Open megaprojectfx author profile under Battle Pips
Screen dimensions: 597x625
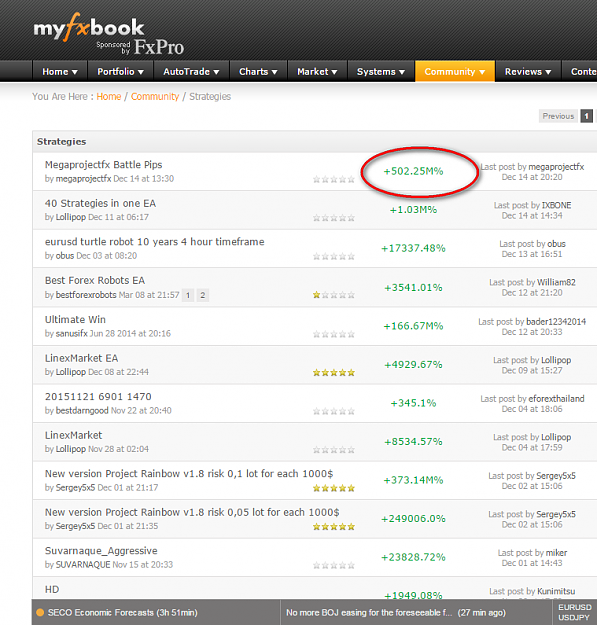pos(83,179)
